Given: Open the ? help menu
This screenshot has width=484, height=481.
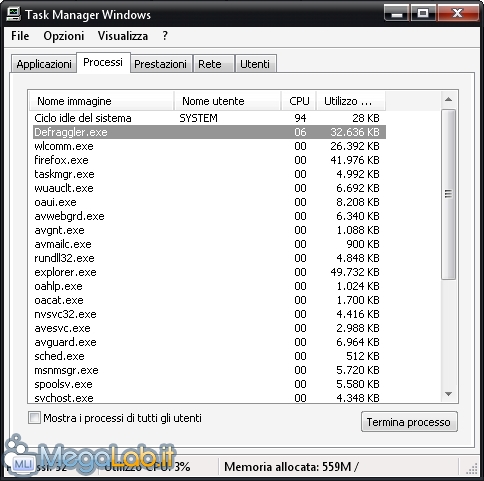Looking at the screenshot, I should tap(165, 36).
